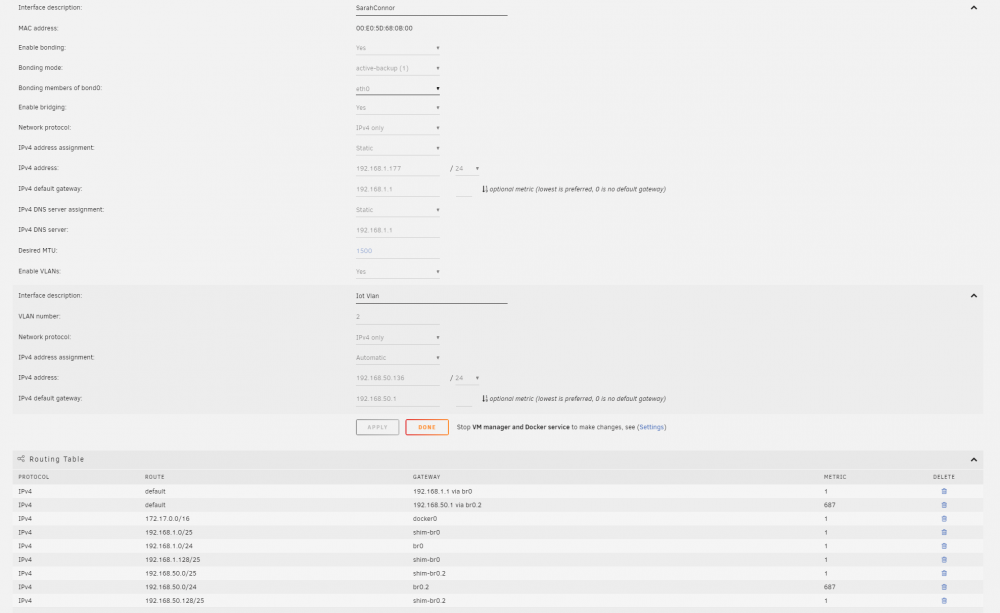Edit the Iot Vlan interface description field
The width and height of the screenshot is (1000, 613).
click(x=431, y=296)
